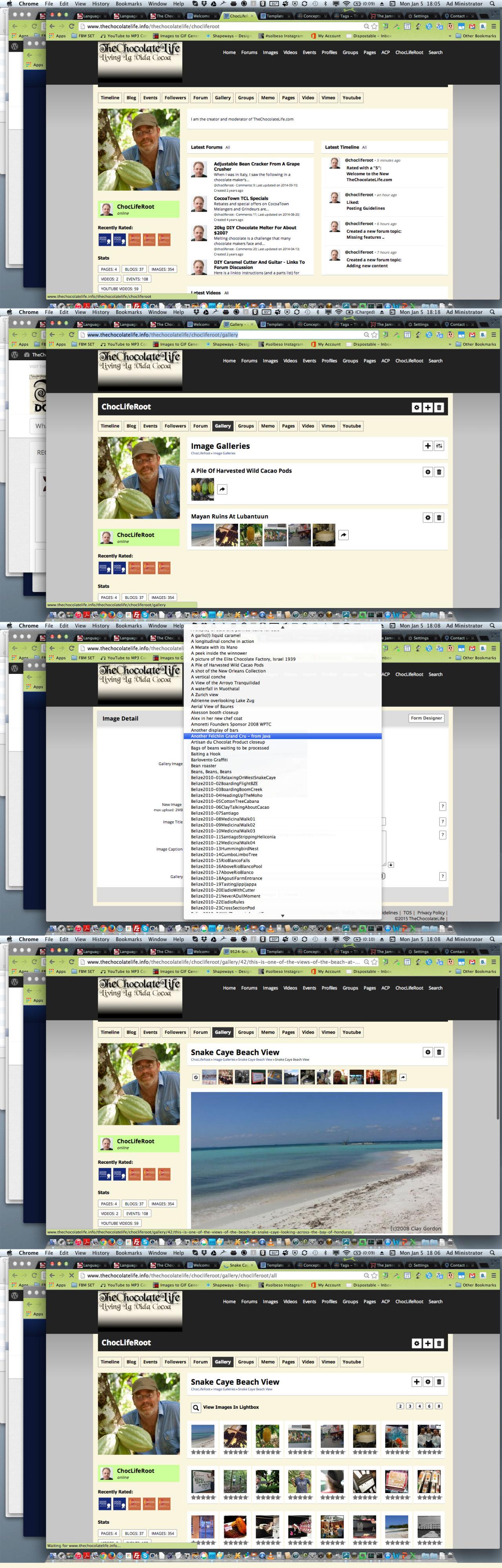Screen dimensions: 502x1568
Task: Open the Form Designer button in Image Detail
Action: [426, 718]
